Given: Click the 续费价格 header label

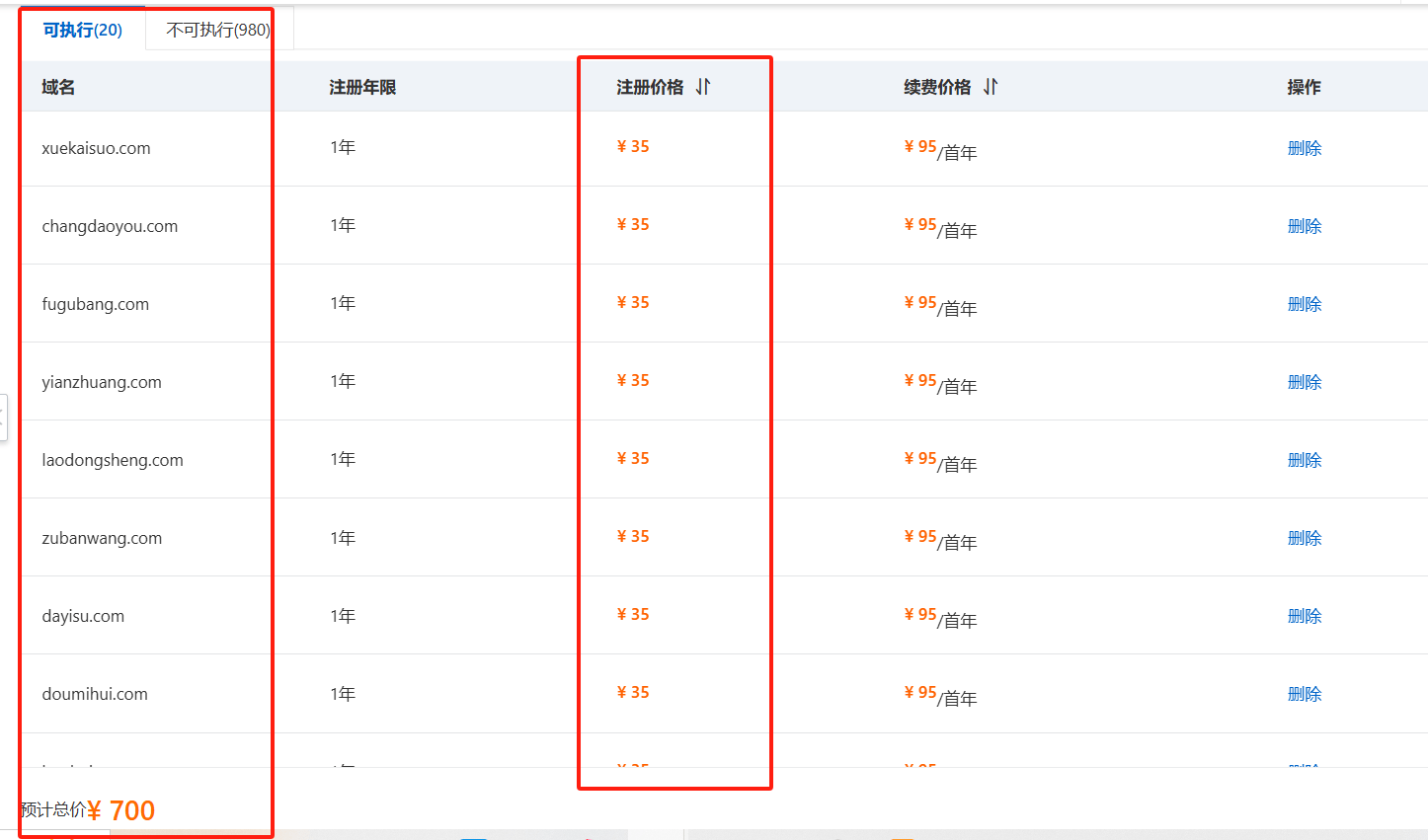Looking at the screenshot, I should pos(937,87).
